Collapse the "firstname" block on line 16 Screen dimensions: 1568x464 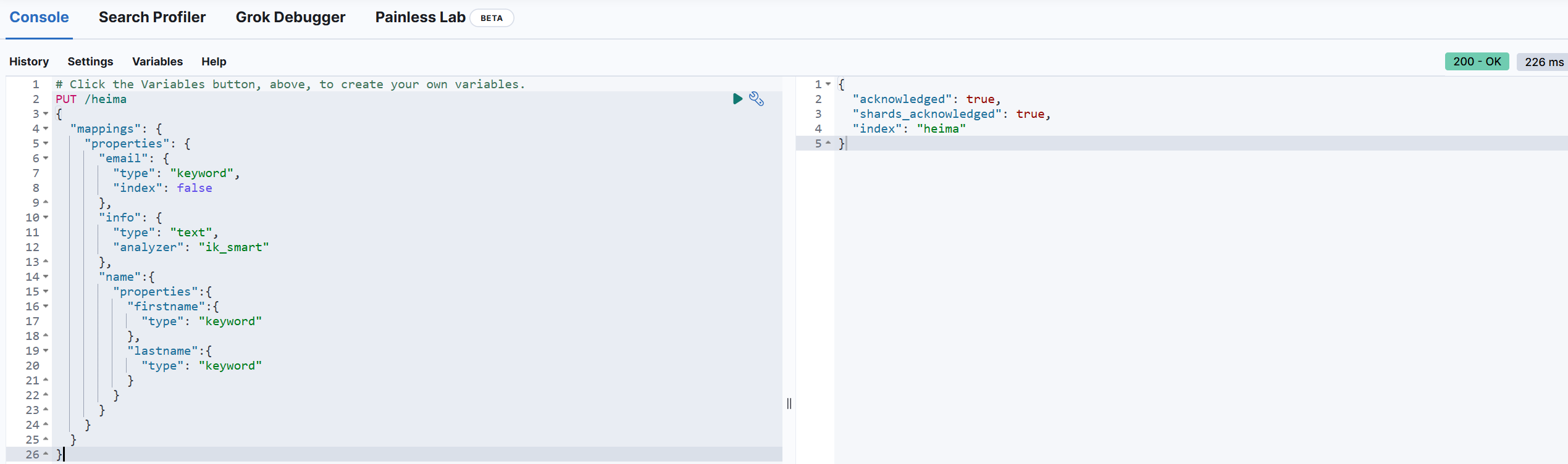[x=46, y=306]
